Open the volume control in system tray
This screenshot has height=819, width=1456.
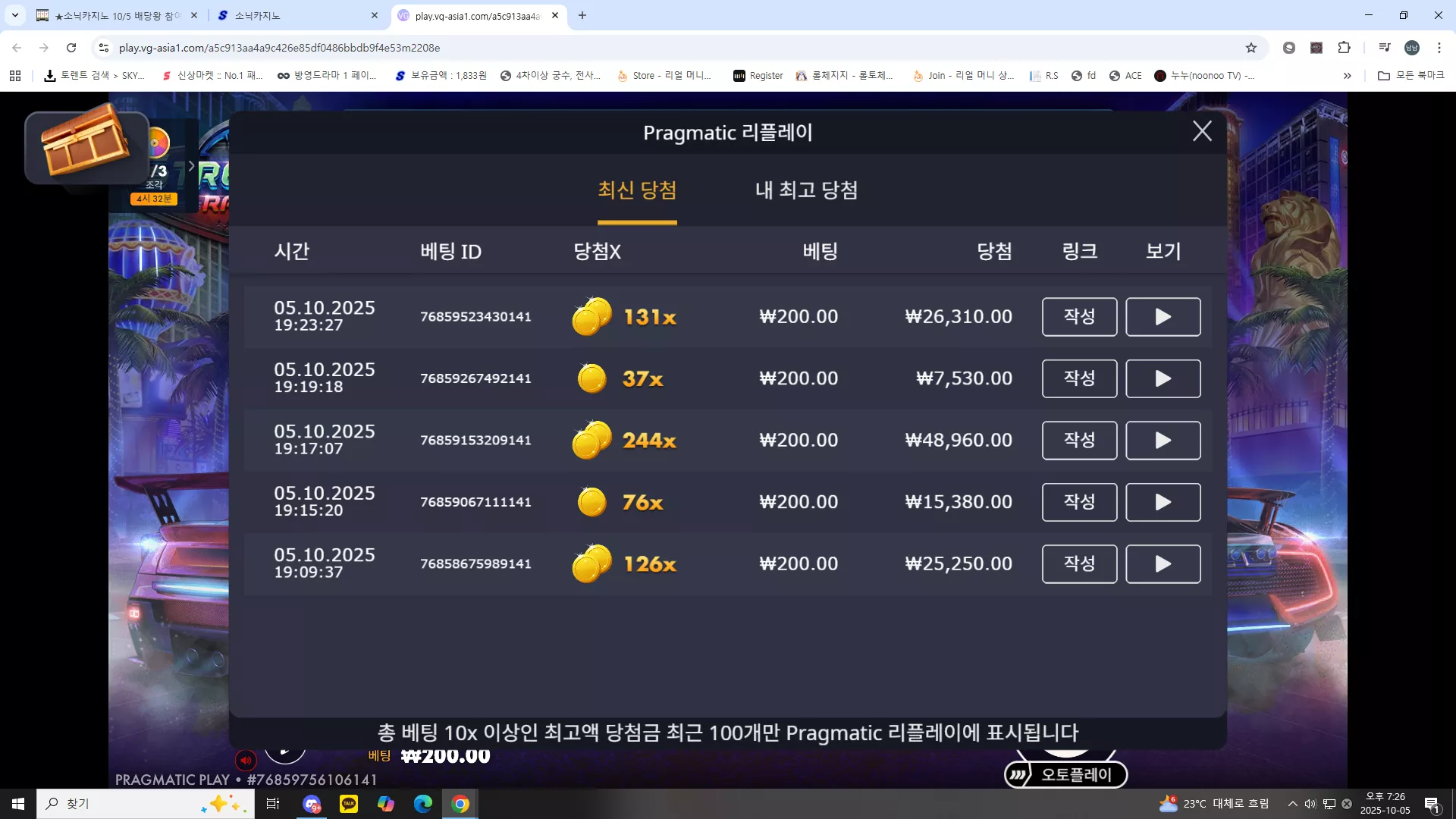(1310, 804)
